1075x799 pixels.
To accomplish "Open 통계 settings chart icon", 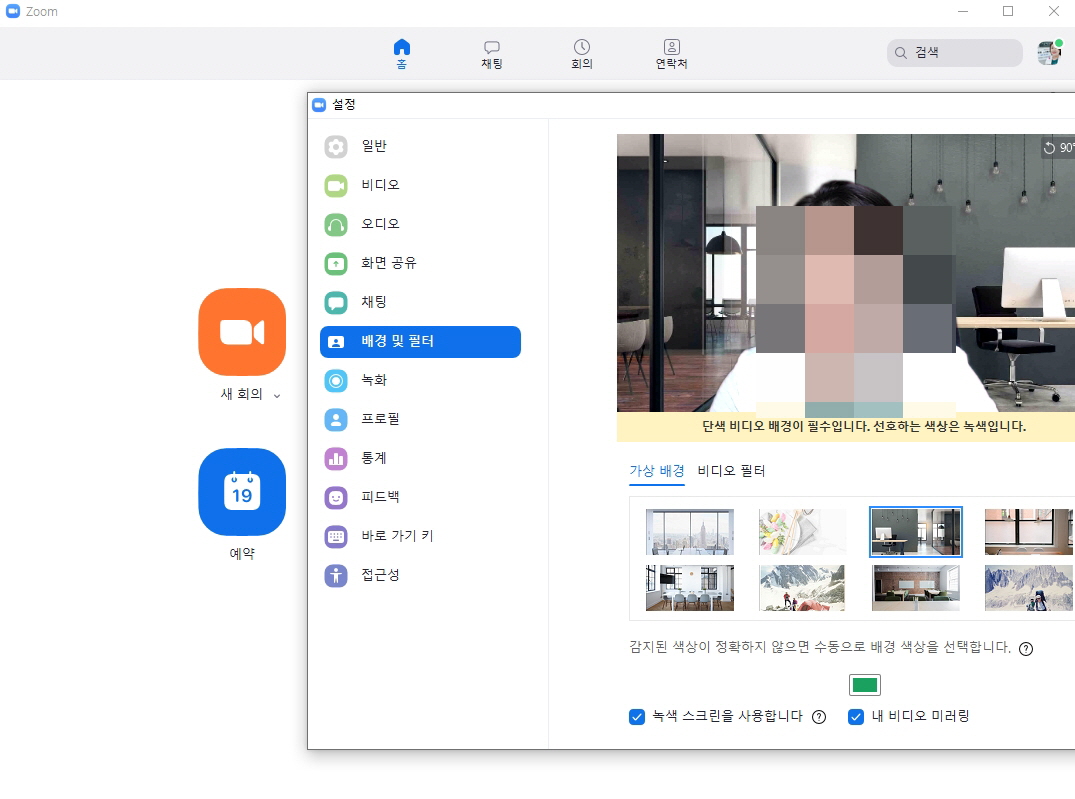I will pyautogui.click(x=336, y=458).
